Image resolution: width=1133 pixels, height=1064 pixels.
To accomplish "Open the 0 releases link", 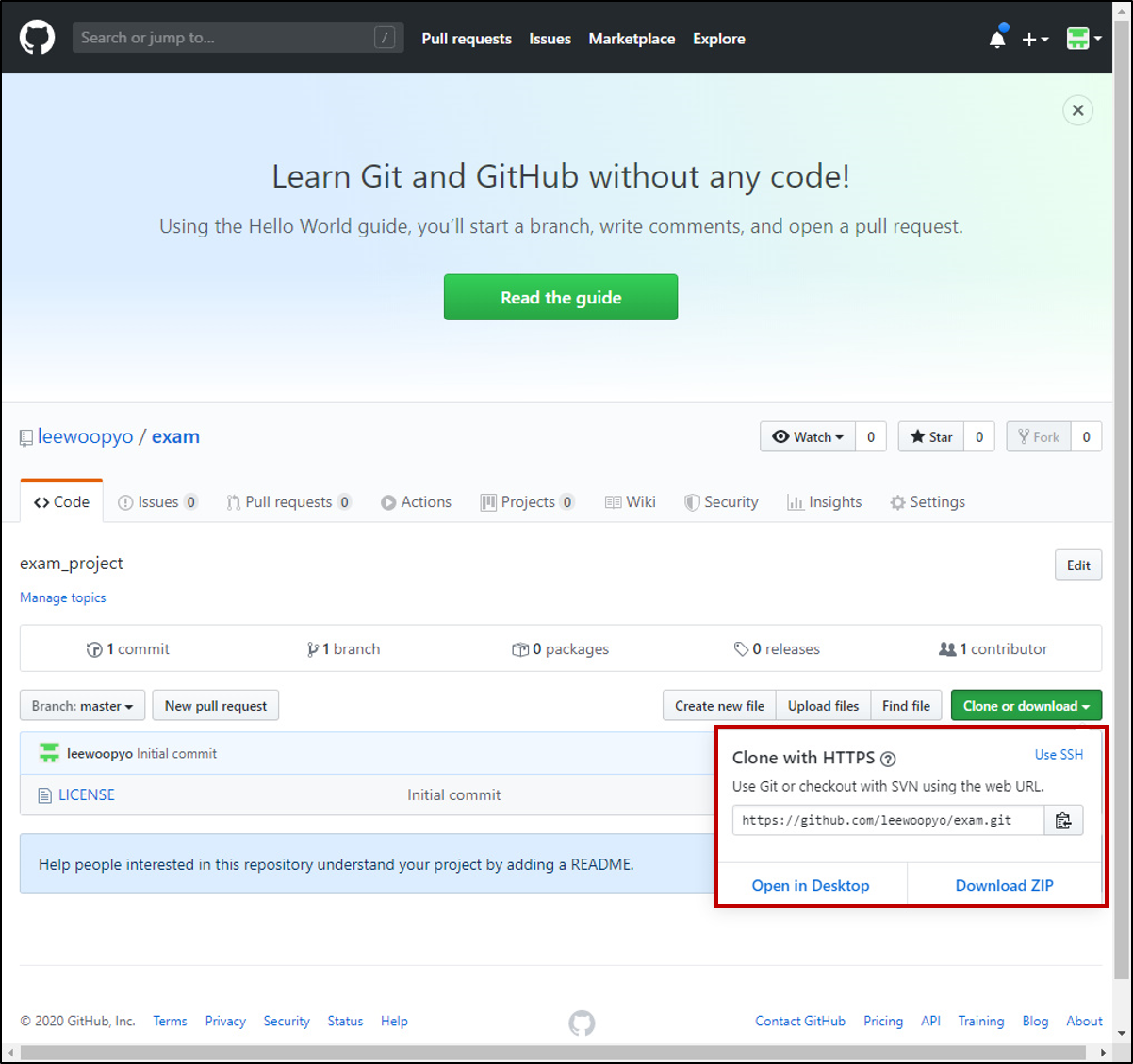I will tap(777, 649).
